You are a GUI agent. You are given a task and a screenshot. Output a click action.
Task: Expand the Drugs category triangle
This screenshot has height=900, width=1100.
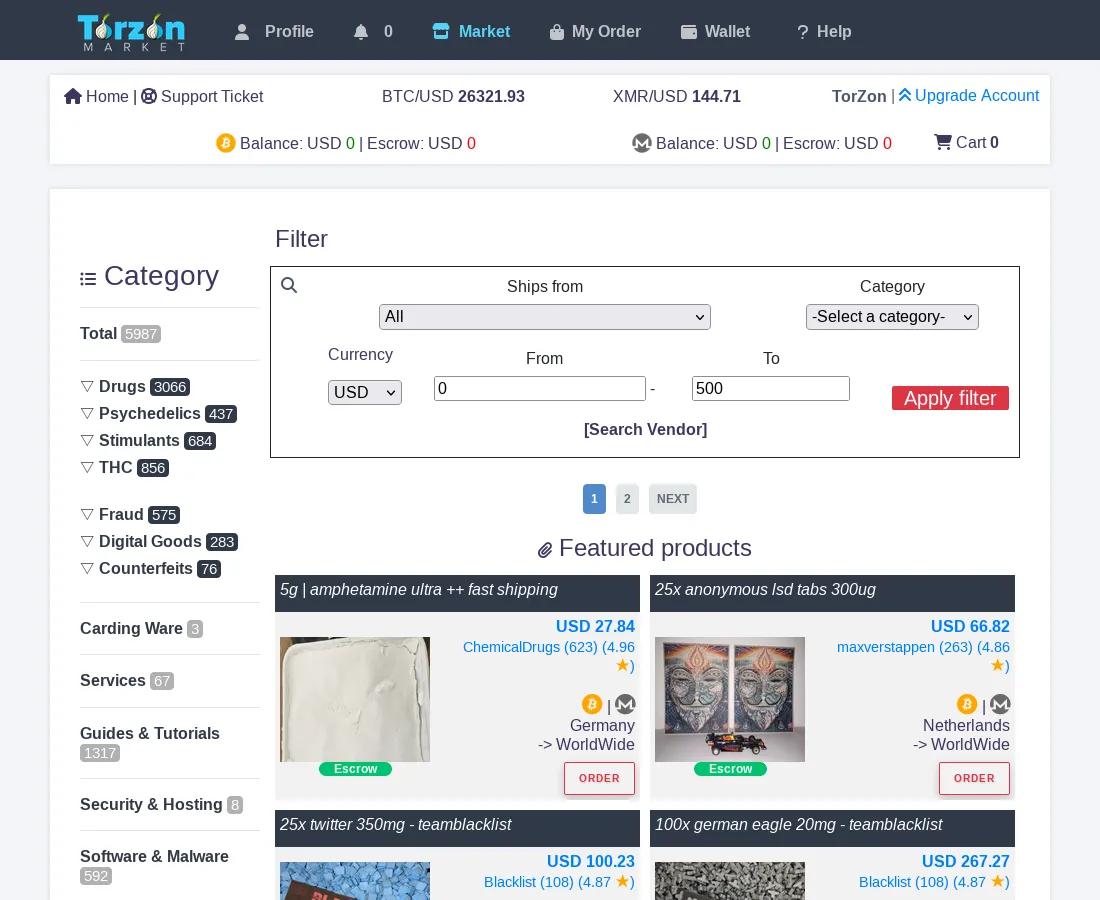[x=87, y=386]
